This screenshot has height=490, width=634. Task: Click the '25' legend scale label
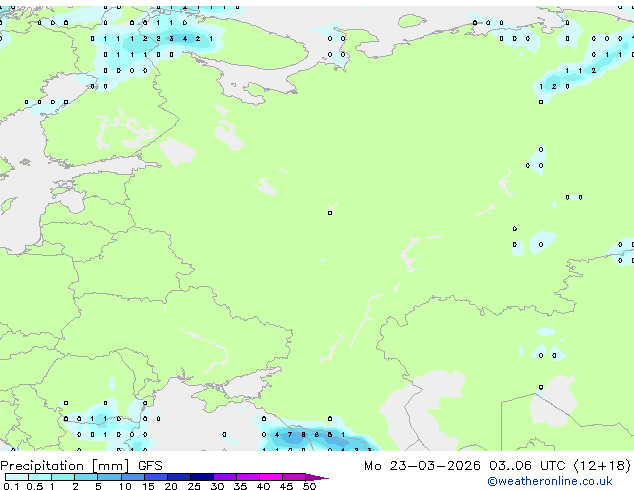tap(194, 486)
